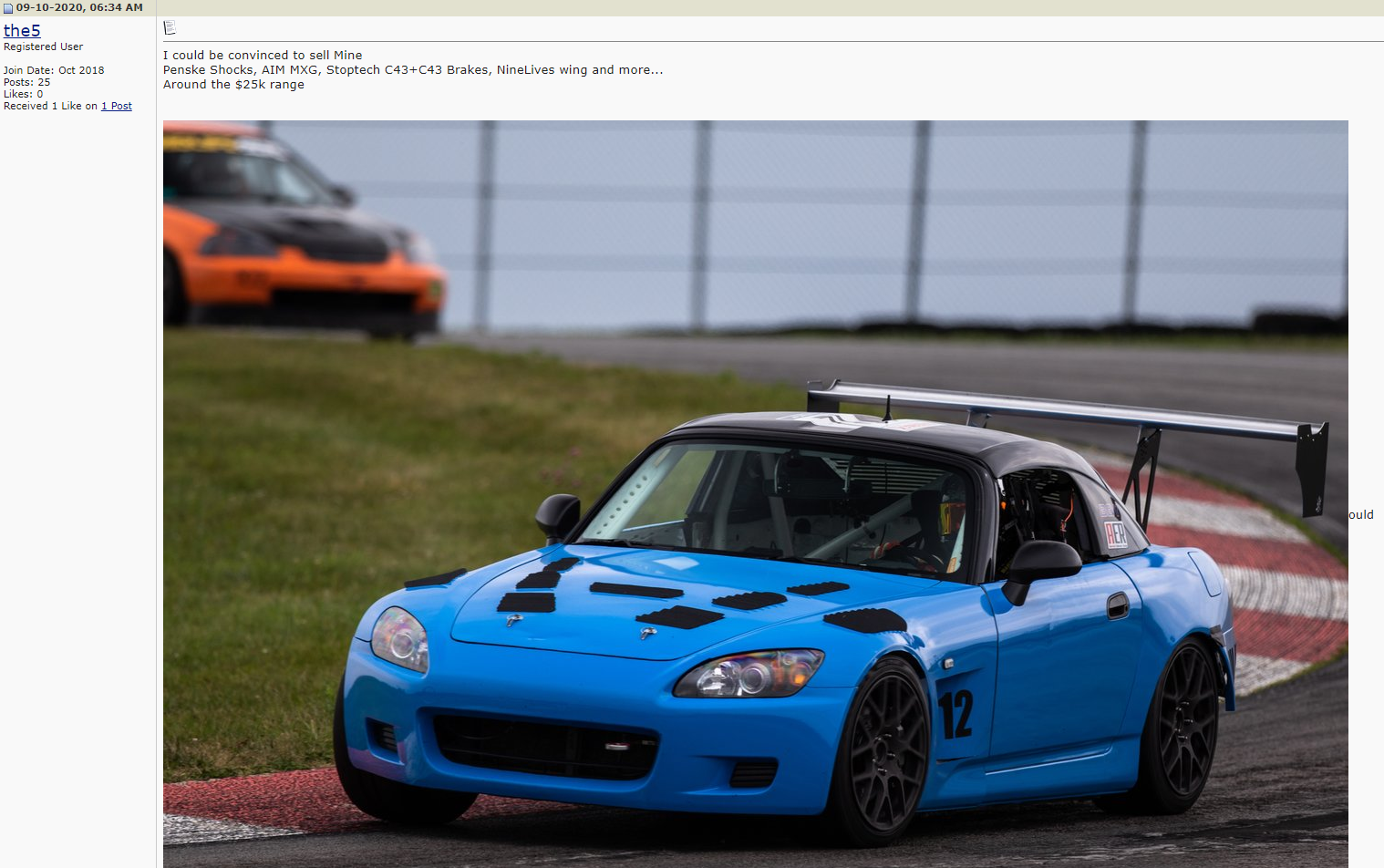Click the "Posts: 25" count

click(26, 82)
